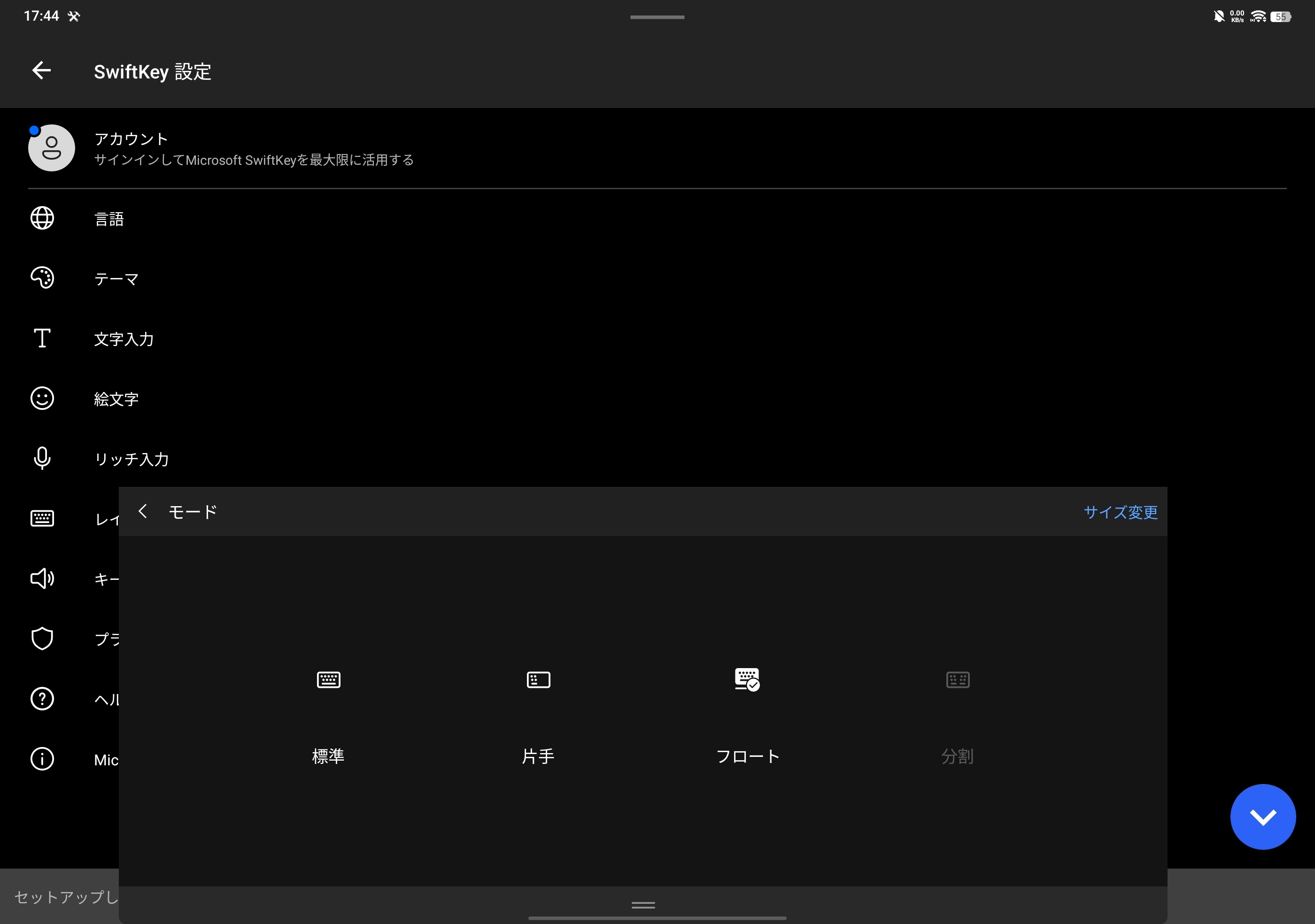Viewport: 1315px width, 924px height.
Task: Open the テーマ settings
Action: click(x=657, y=279)
